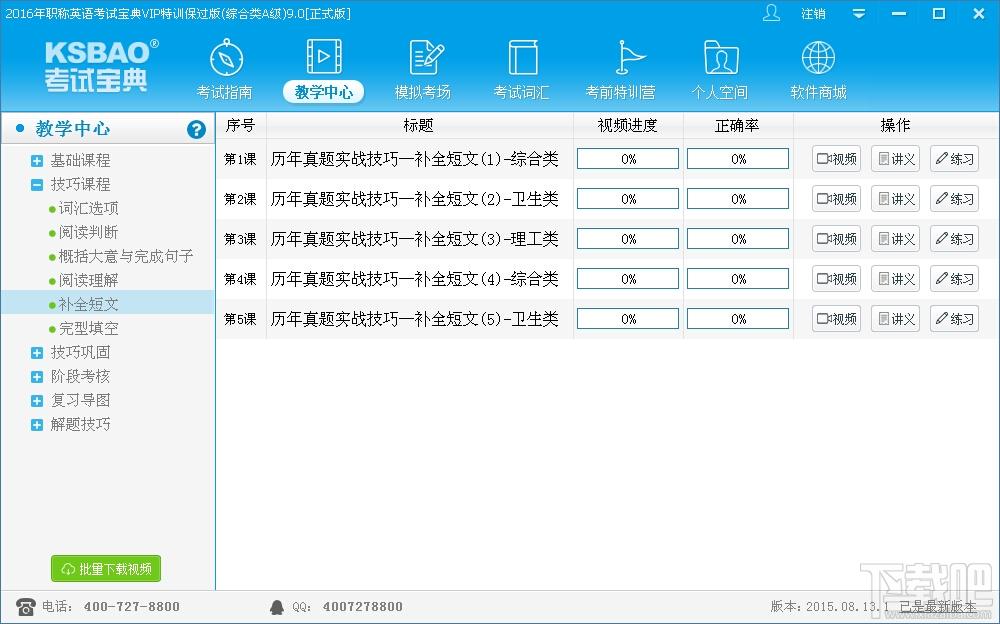Select 概括大意与完成句子 in the tree
The height and width of the screenshot is (624, 1000).
tap(126, 256)
